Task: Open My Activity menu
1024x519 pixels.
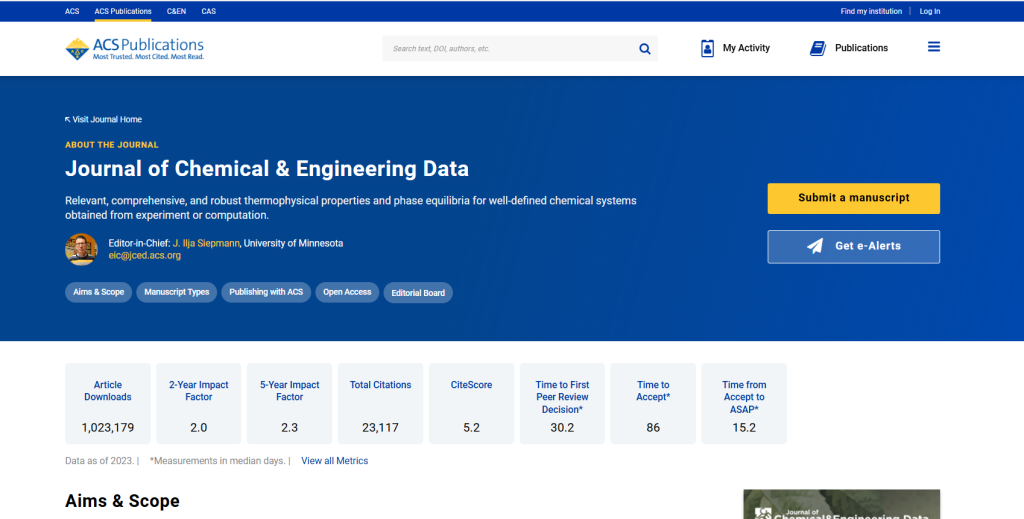Action: coord(735,48)
